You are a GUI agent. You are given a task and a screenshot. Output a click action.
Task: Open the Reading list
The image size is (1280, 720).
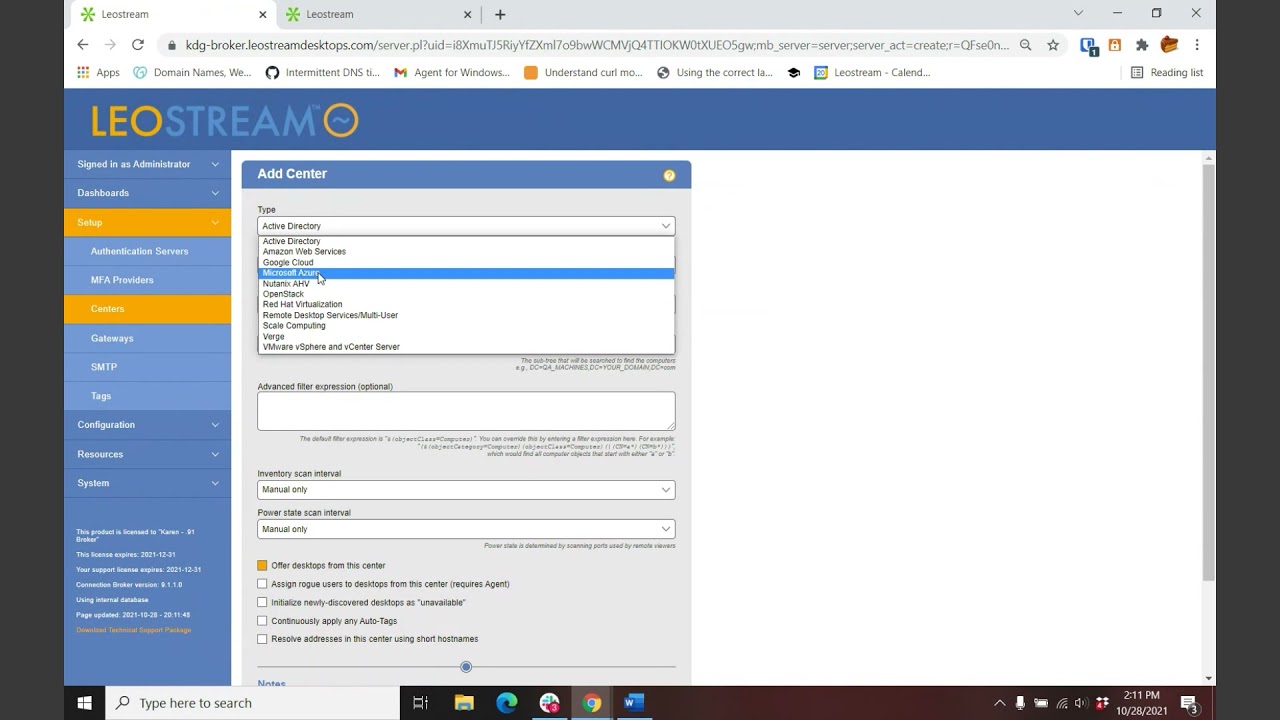1167,72
